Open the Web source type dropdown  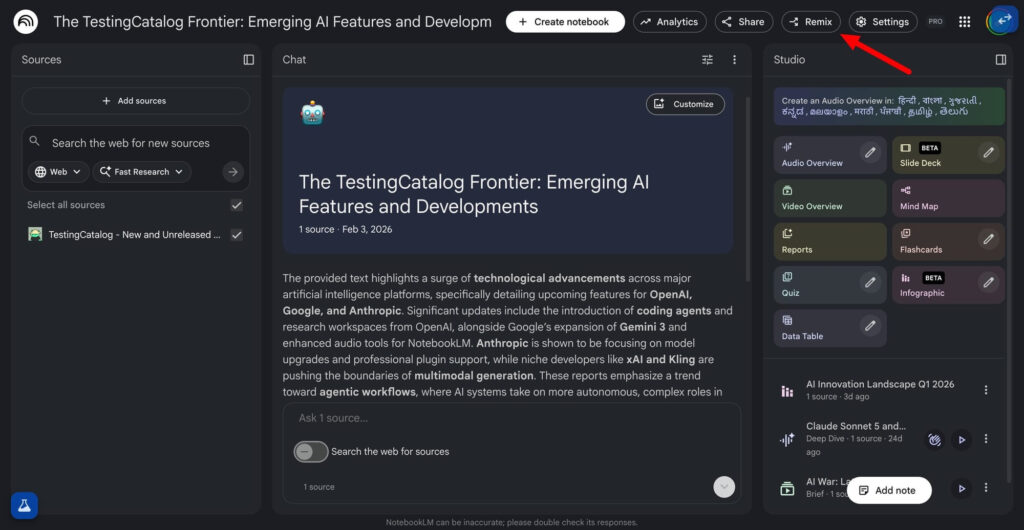[58, 172]
